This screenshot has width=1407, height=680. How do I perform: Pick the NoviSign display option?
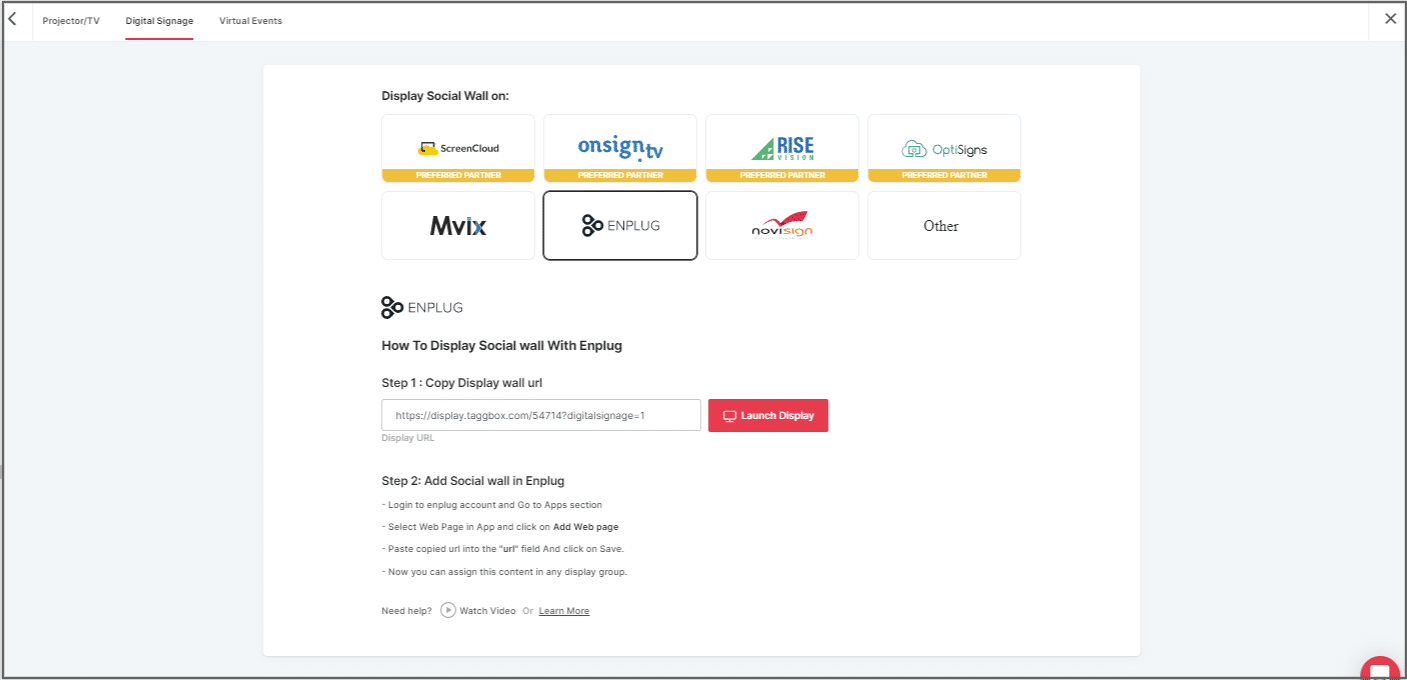point(782,226)
